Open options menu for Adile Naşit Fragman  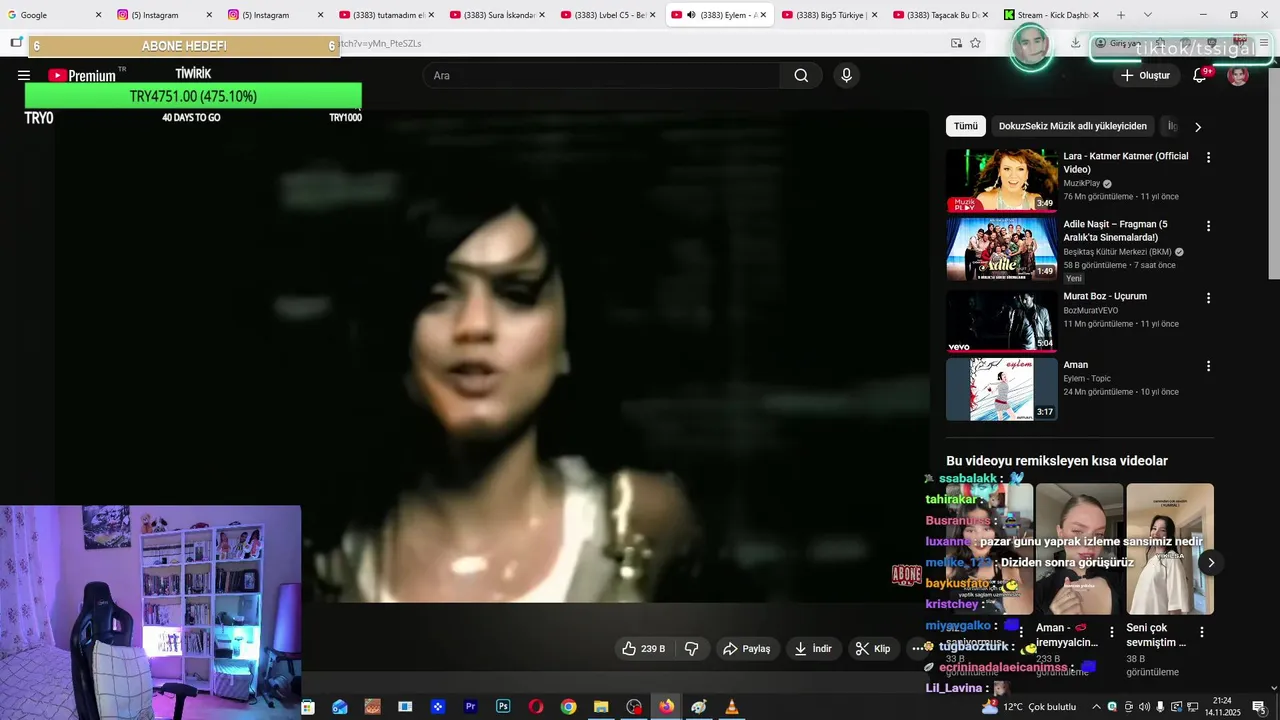point(1208,226)
